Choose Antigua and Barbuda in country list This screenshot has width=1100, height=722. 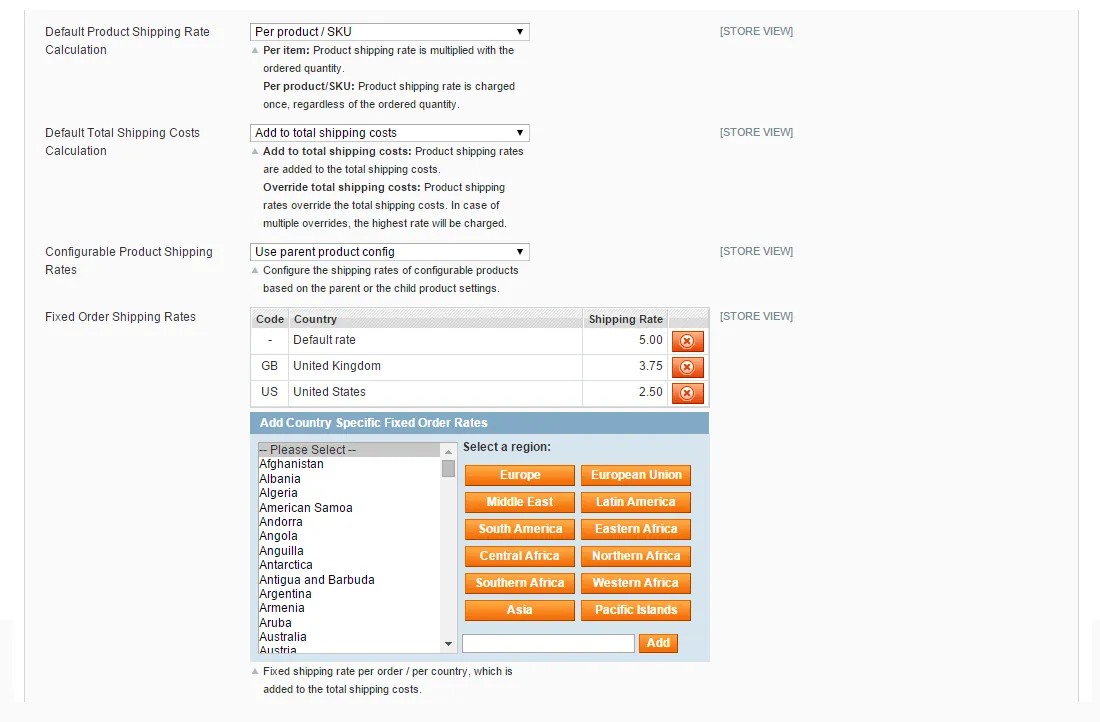tap(349, 580)
